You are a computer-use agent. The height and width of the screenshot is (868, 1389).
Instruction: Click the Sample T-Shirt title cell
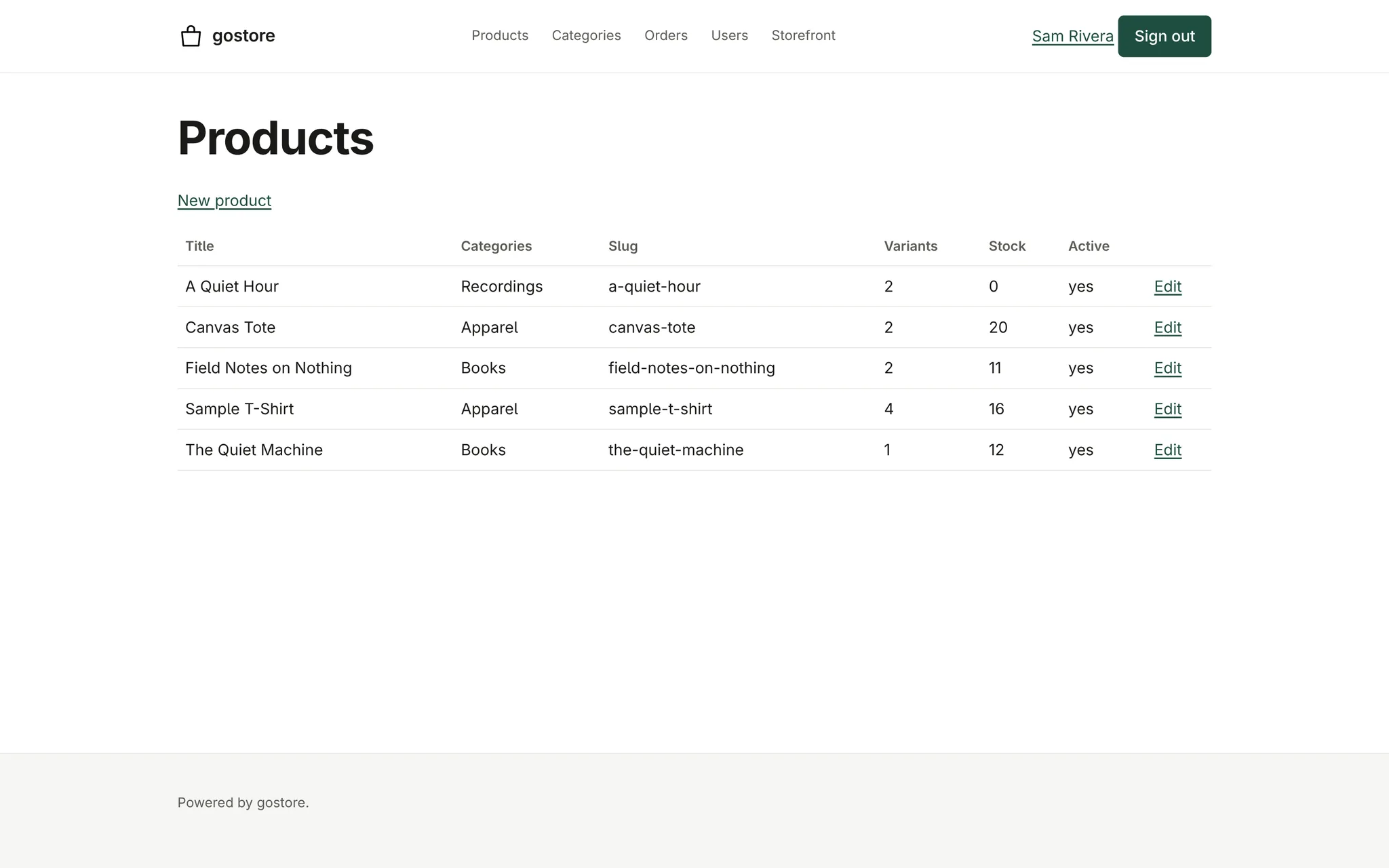click(239, 409)
